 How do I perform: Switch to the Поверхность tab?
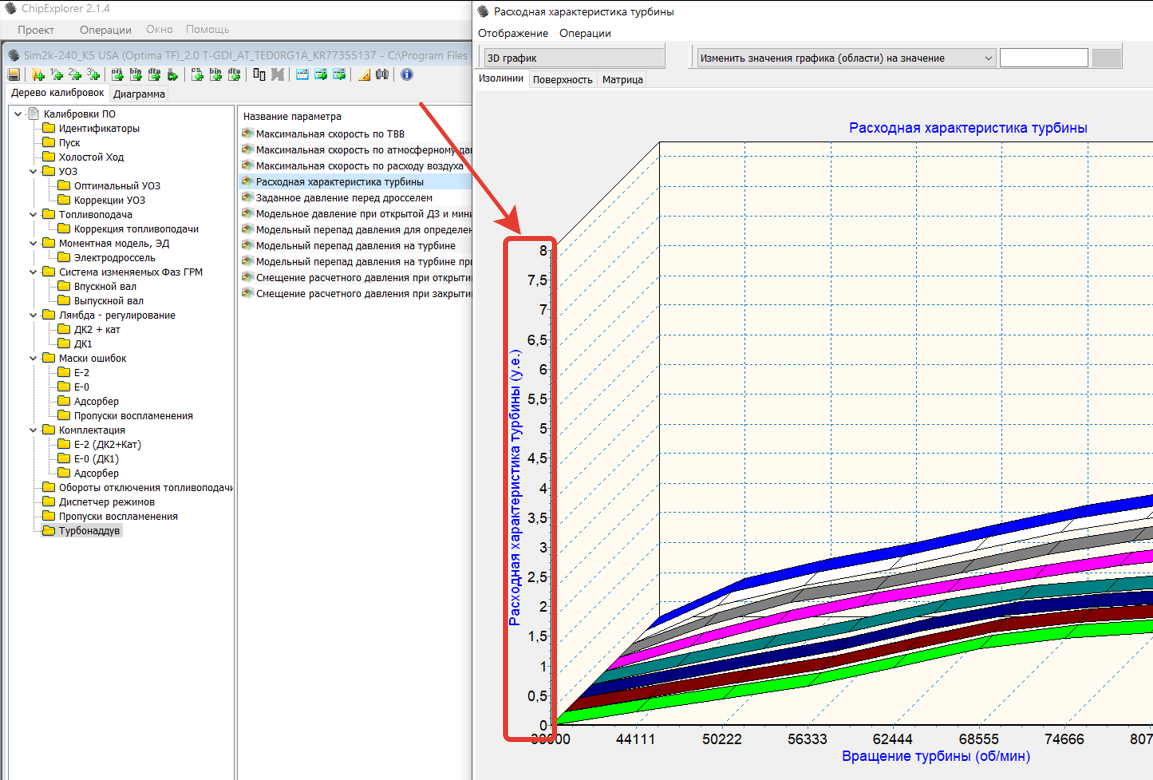pos(562,79)
